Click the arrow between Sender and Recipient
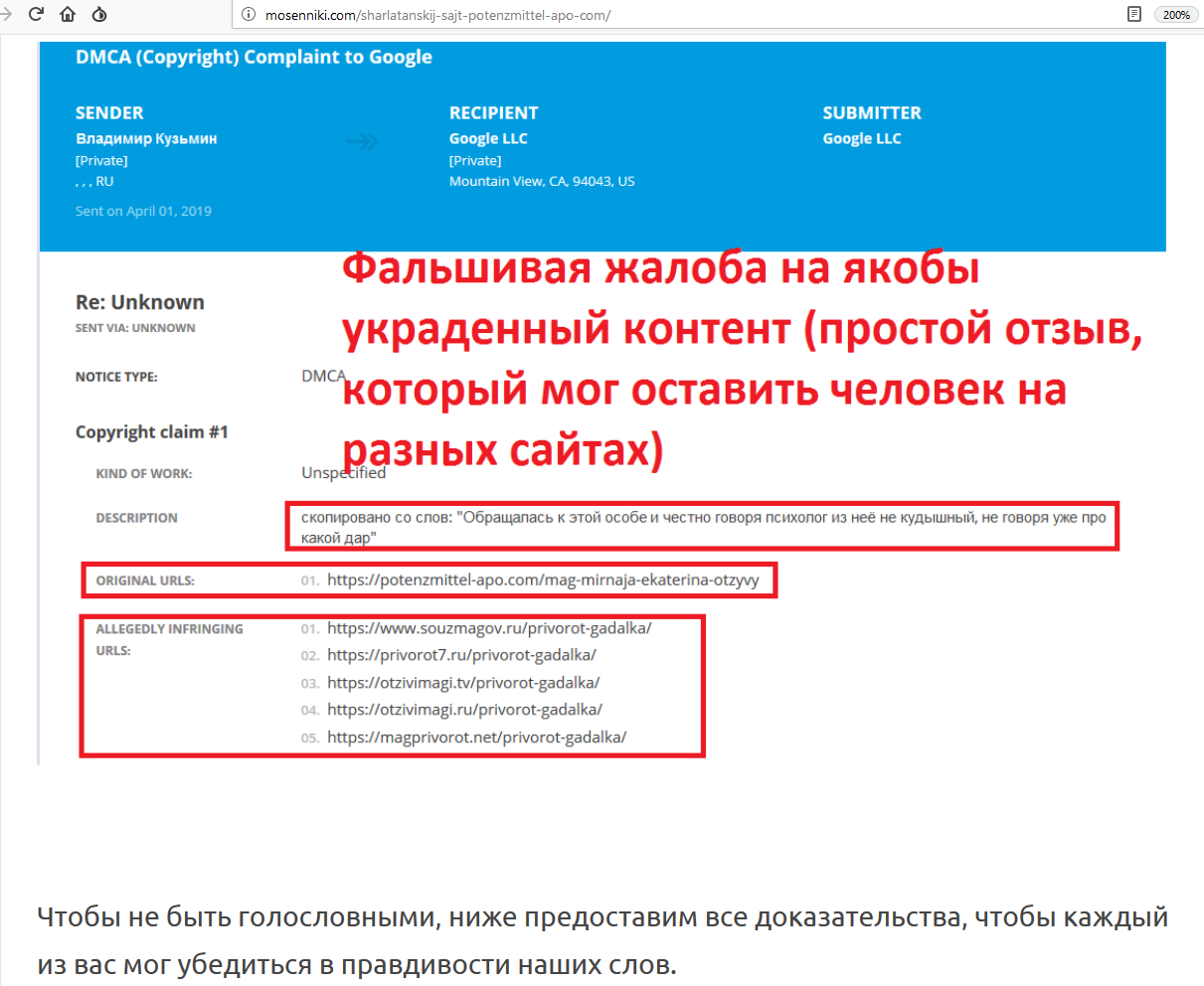1204x986 pixels. 362,142
